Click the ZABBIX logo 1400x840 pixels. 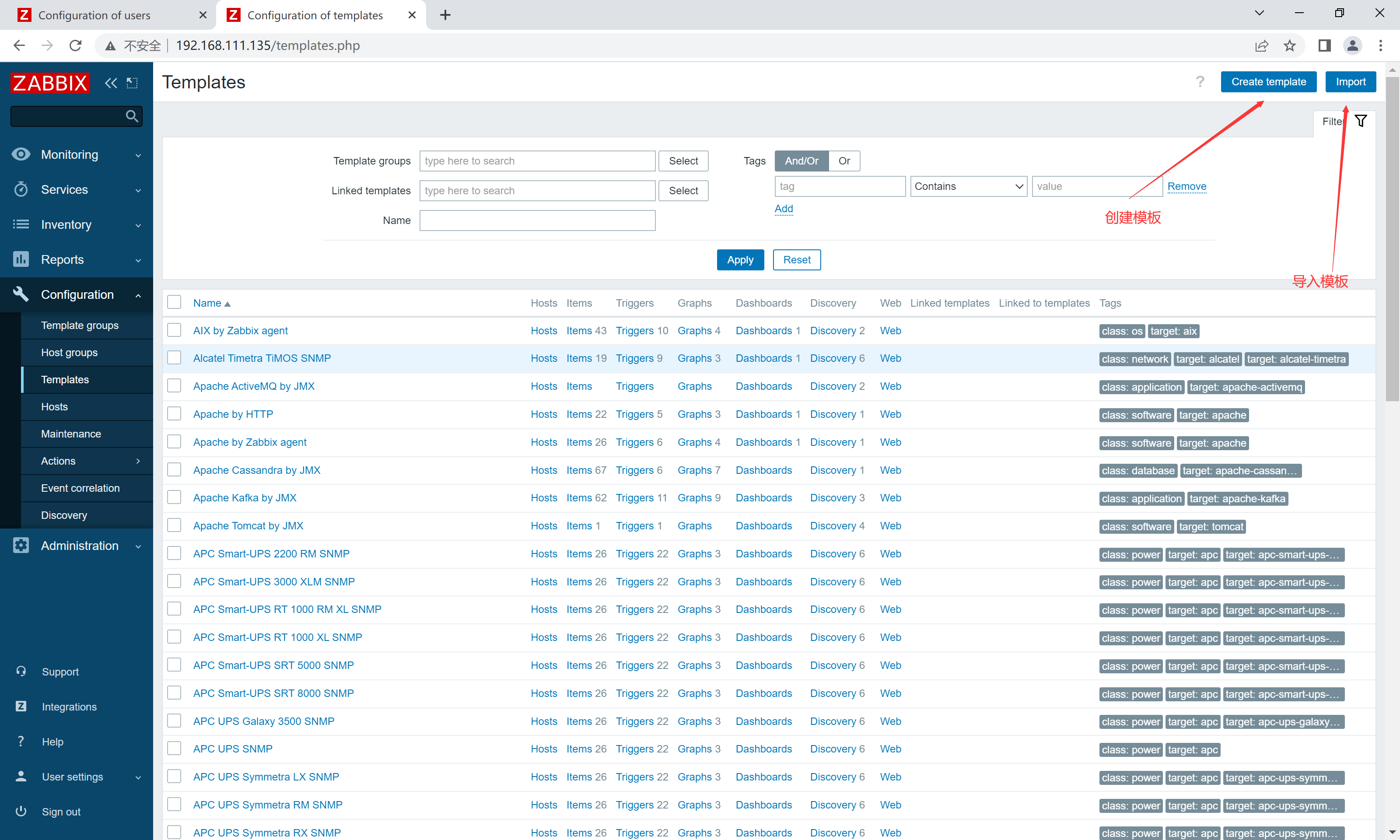(50, 83)
